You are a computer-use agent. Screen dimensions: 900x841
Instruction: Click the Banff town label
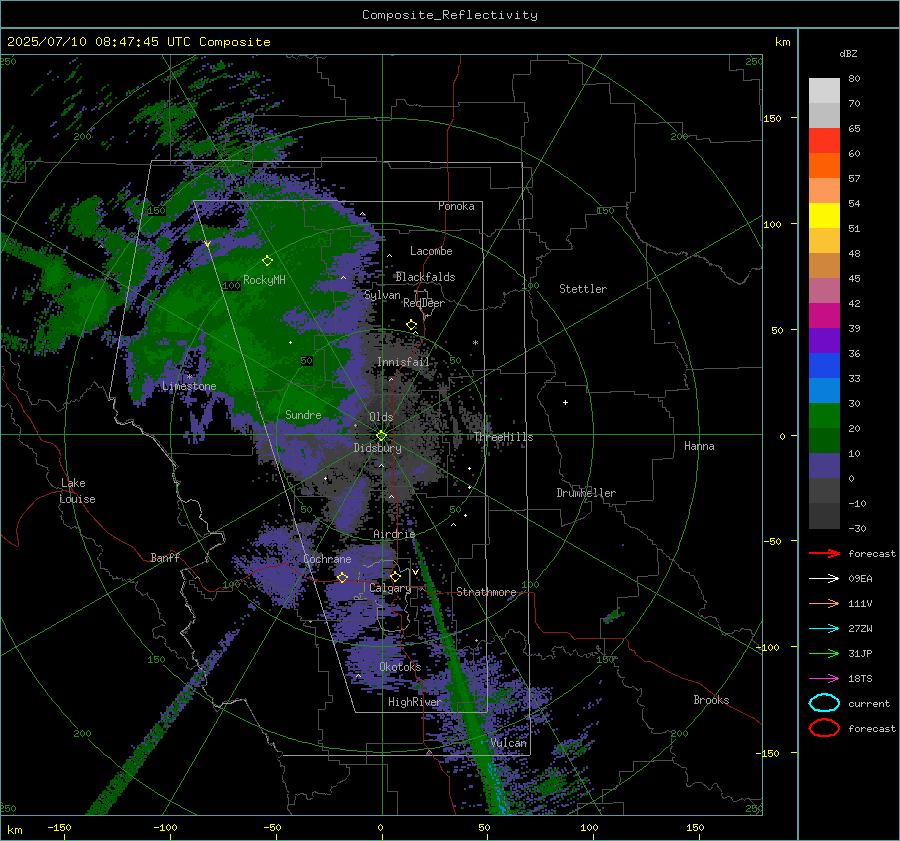pos(165,558)
